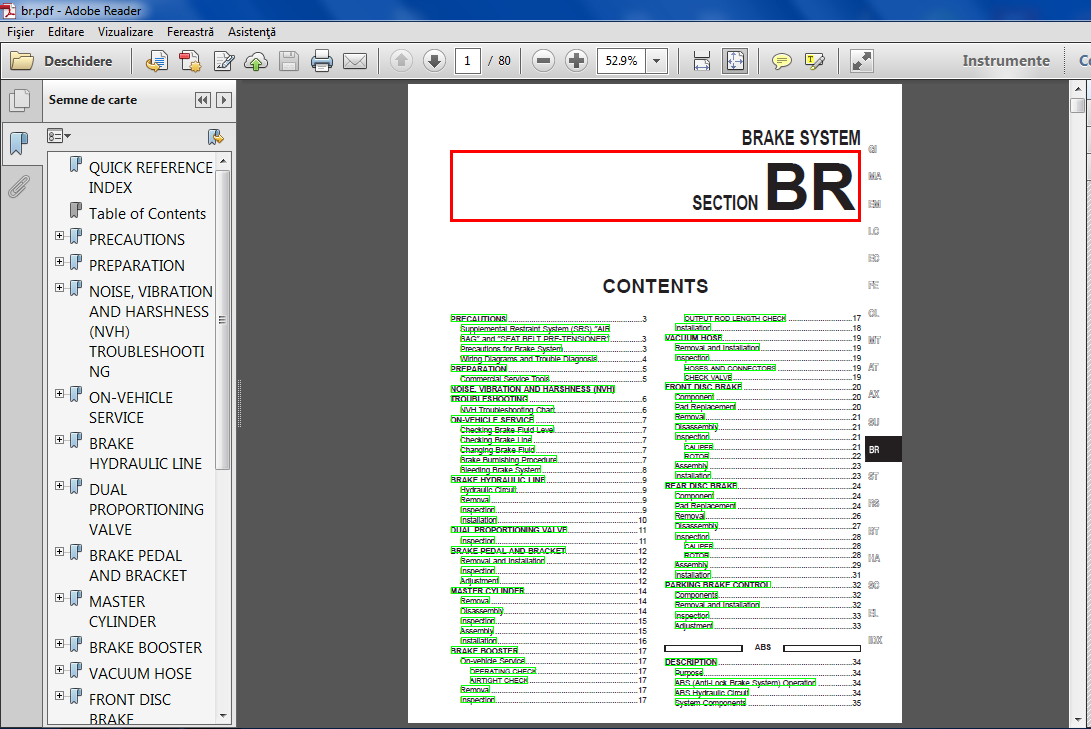Screen dimensions: 1091x729
Task: Click the convert PDF icon with star
Action: 190,61
